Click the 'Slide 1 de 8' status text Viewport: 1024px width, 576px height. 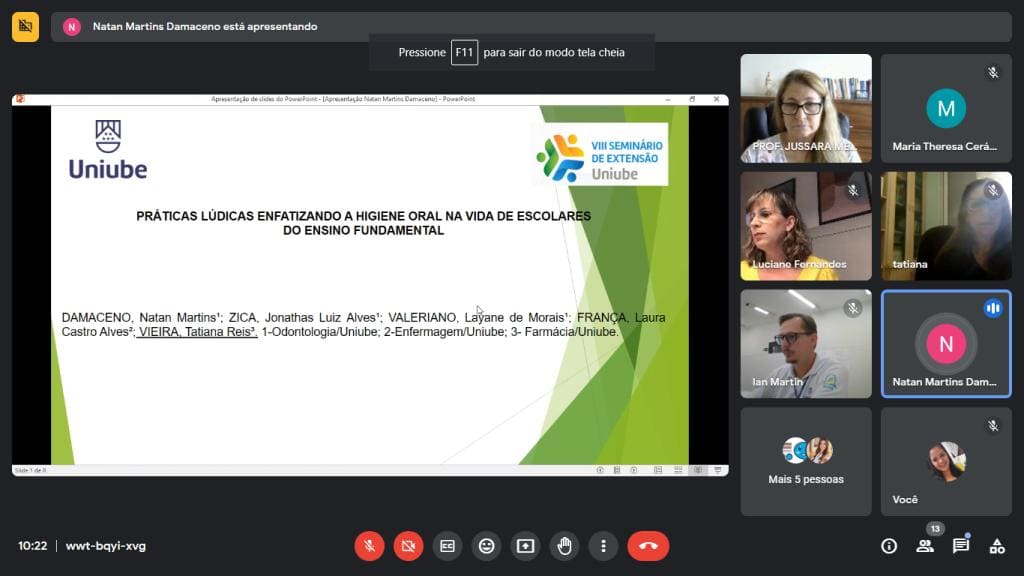pyautogui.click(x=30, y=470)
